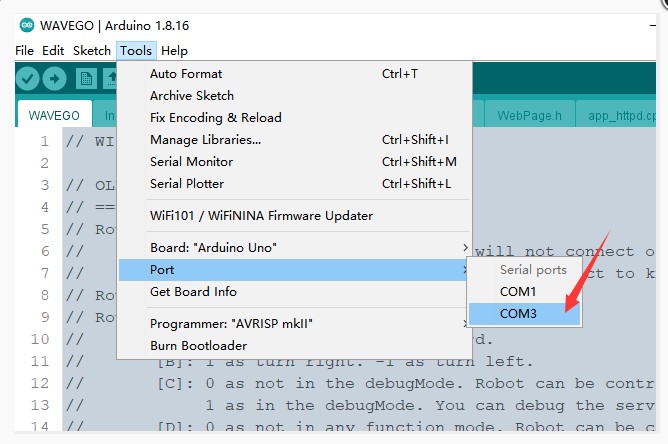This screenshot has width=668, height=444.
Task: Select Archive Sketch menu entry
Action: coord(295,96)
